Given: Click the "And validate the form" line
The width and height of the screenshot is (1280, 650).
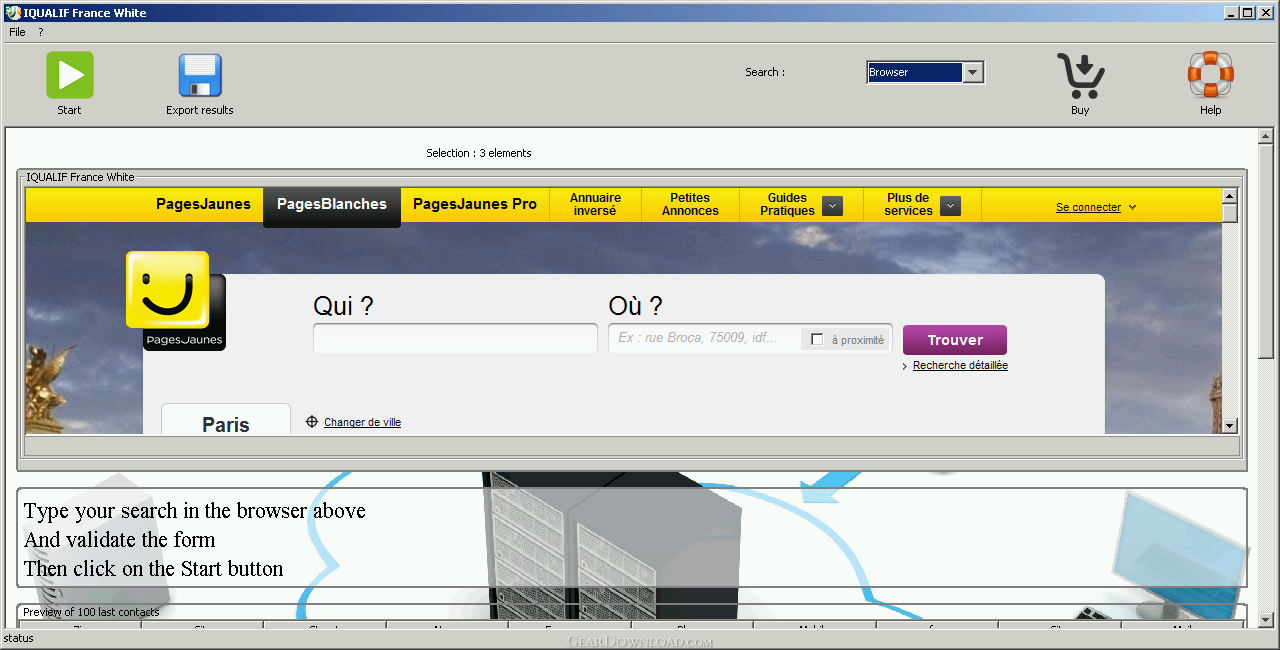Looking at the screenshot, I should pyautogui.click(x=120, y=540).
